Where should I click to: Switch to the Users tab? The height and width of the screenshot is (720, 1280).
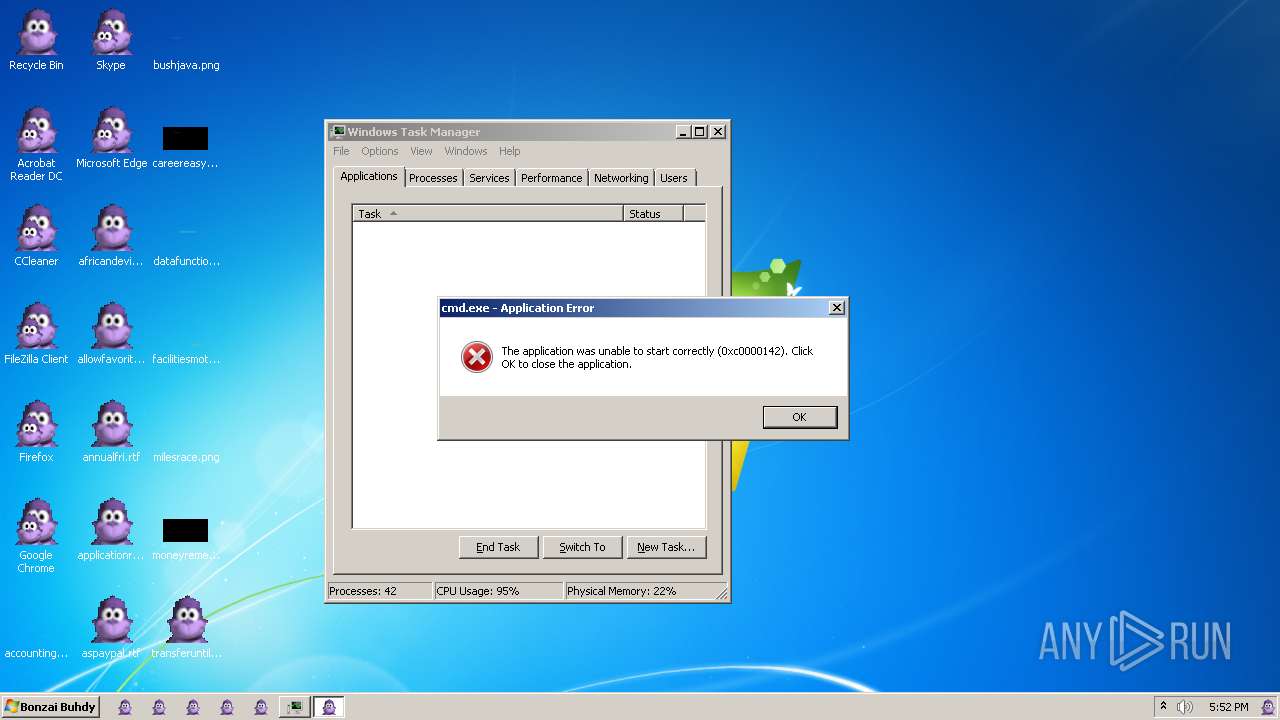[674, 178]
